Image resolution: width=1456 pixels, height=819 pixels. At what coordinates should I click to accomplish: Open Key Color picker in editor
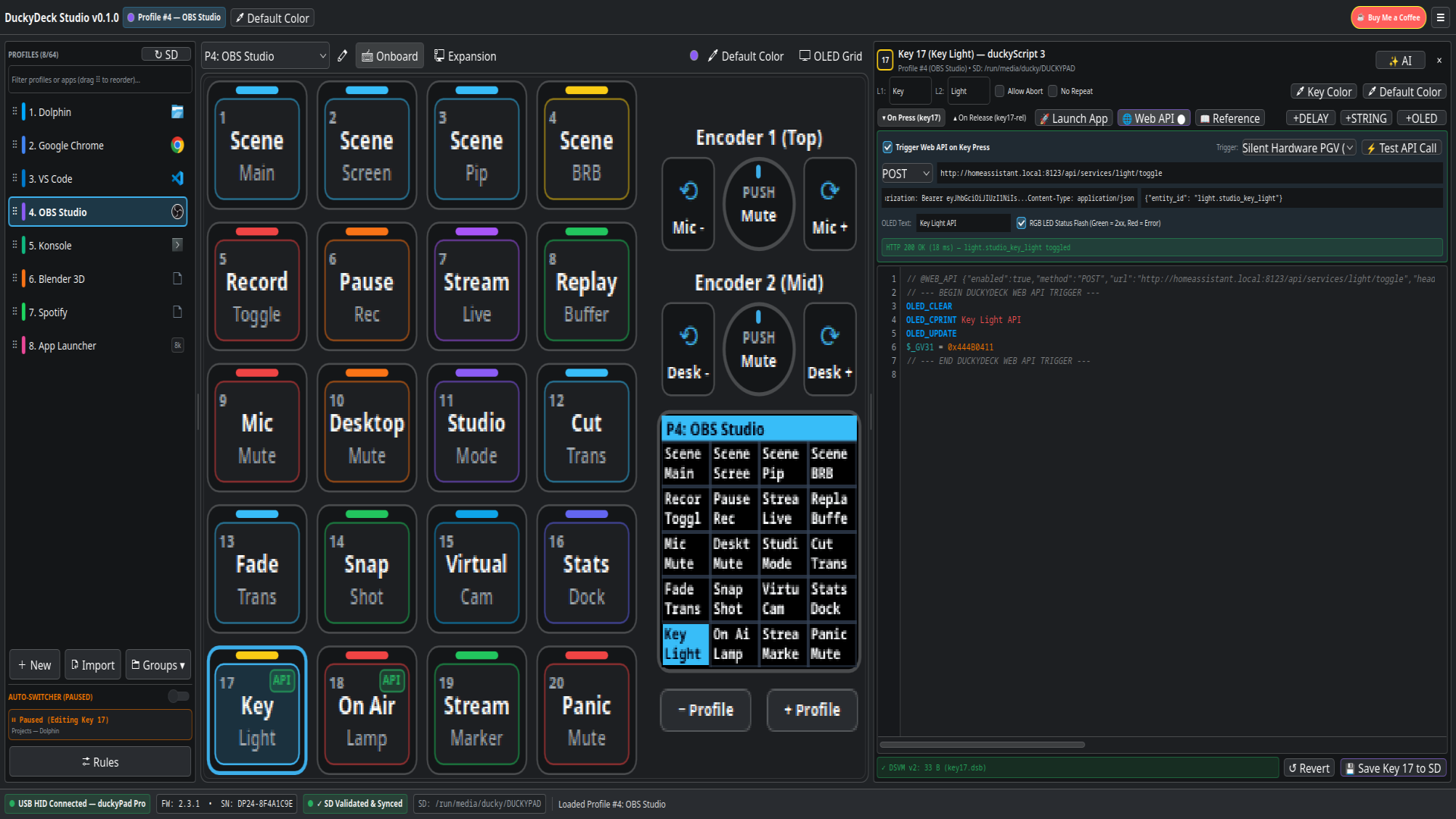point(1324,92)
